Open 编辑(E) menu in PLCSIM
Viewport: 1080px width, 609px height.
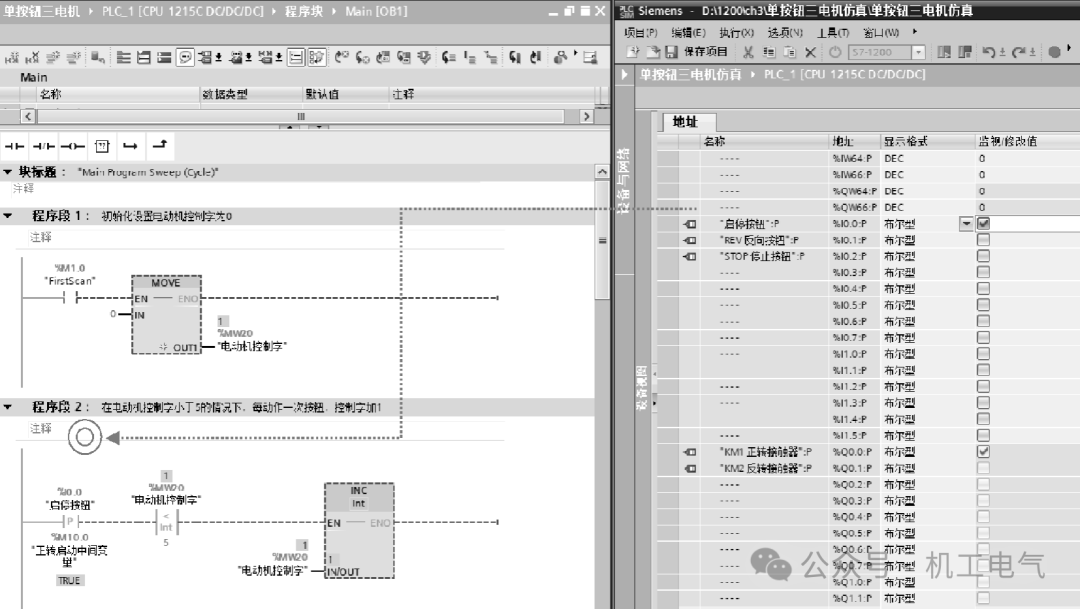coord(688,32)
